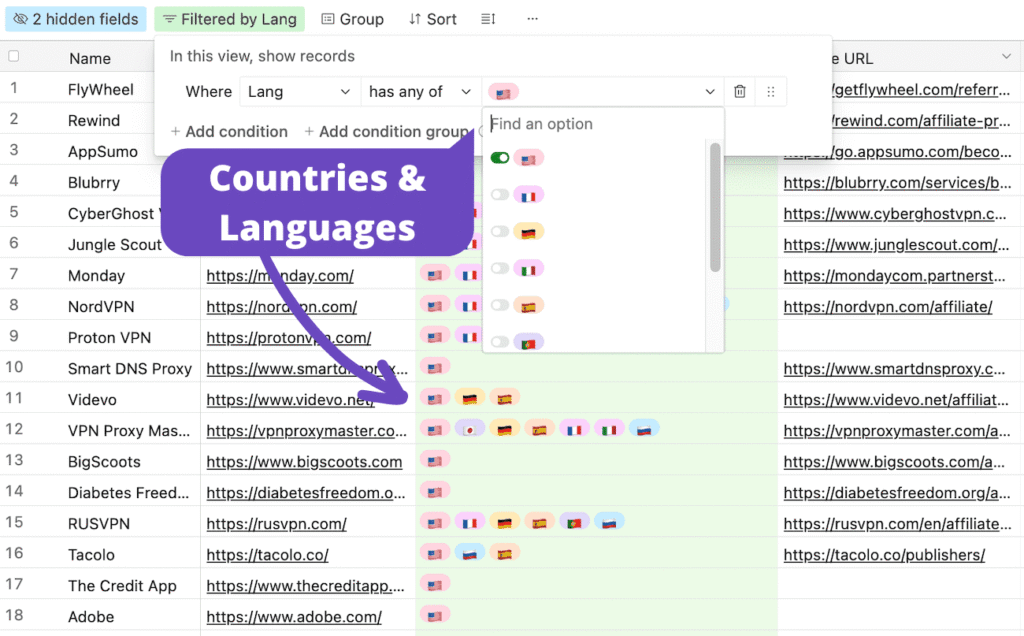This screenshot has height=636, width=1024.
Task: Enable the German flag option toggle
Action: click(500, 231)
